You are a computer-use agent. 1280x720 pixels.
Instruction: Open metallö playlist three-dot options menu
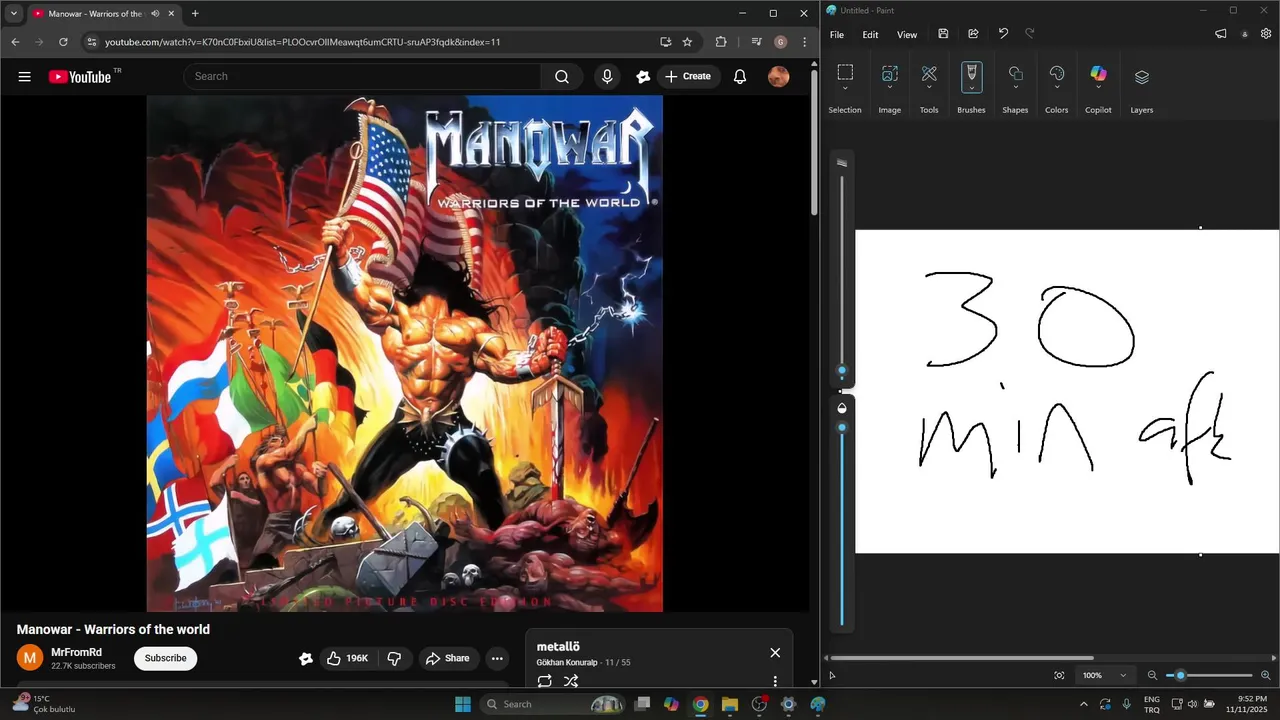tap(775, 681)
